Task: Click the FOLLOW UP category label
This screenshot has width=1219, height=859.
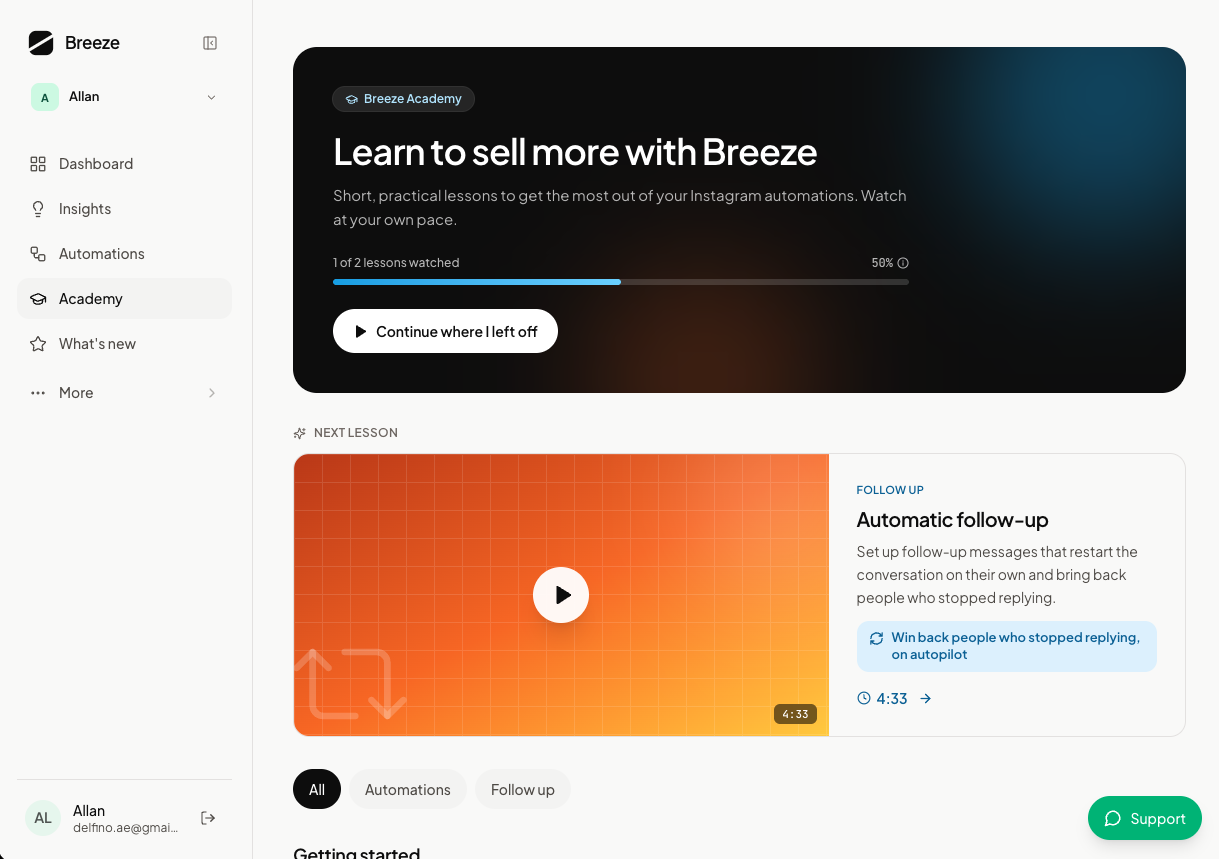Action: tap(890, 490)
